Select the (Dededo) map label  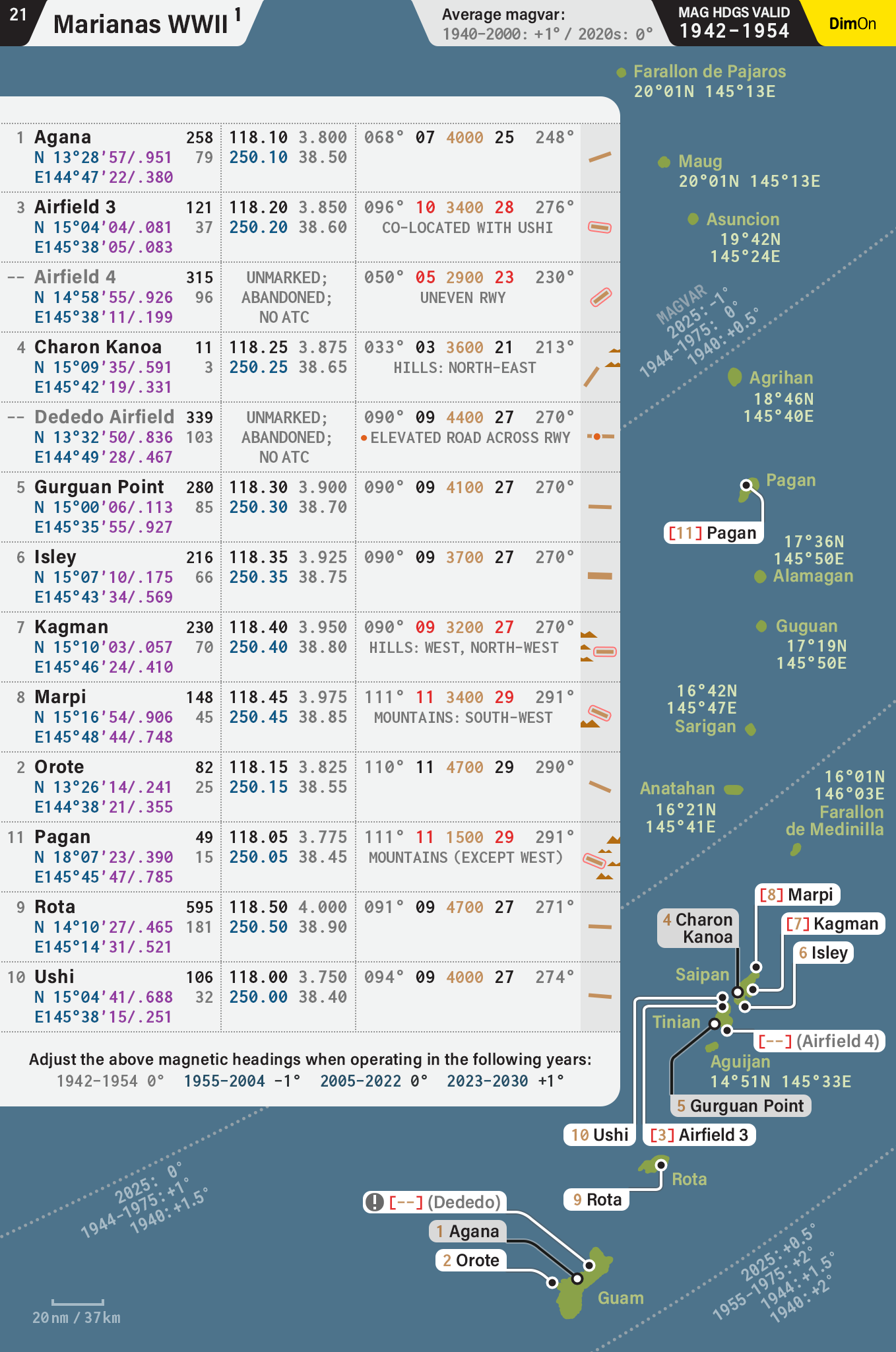click(435, 1202)
